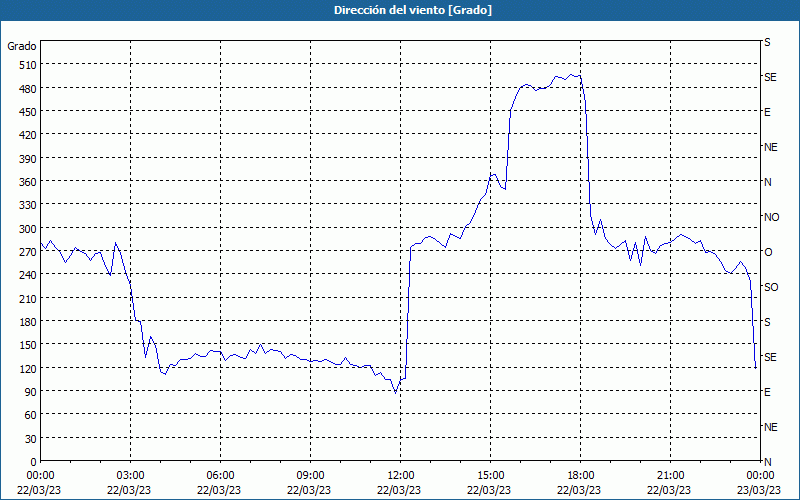Click the "NE" compass label near 30
Viewport: 800px width, 500px height.
[770, 427]
